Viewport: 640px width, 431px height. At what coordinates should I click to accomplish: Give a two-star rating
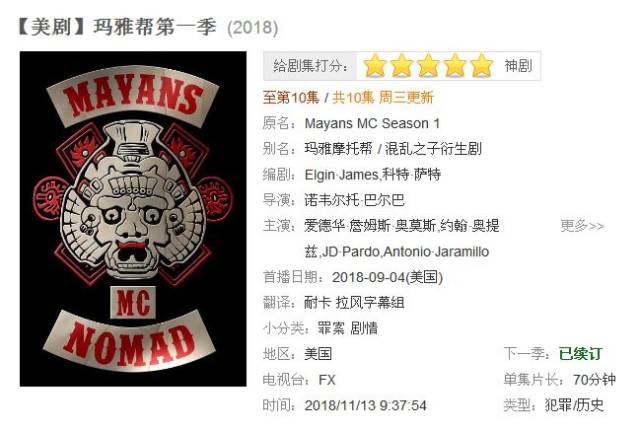point(402,65)
